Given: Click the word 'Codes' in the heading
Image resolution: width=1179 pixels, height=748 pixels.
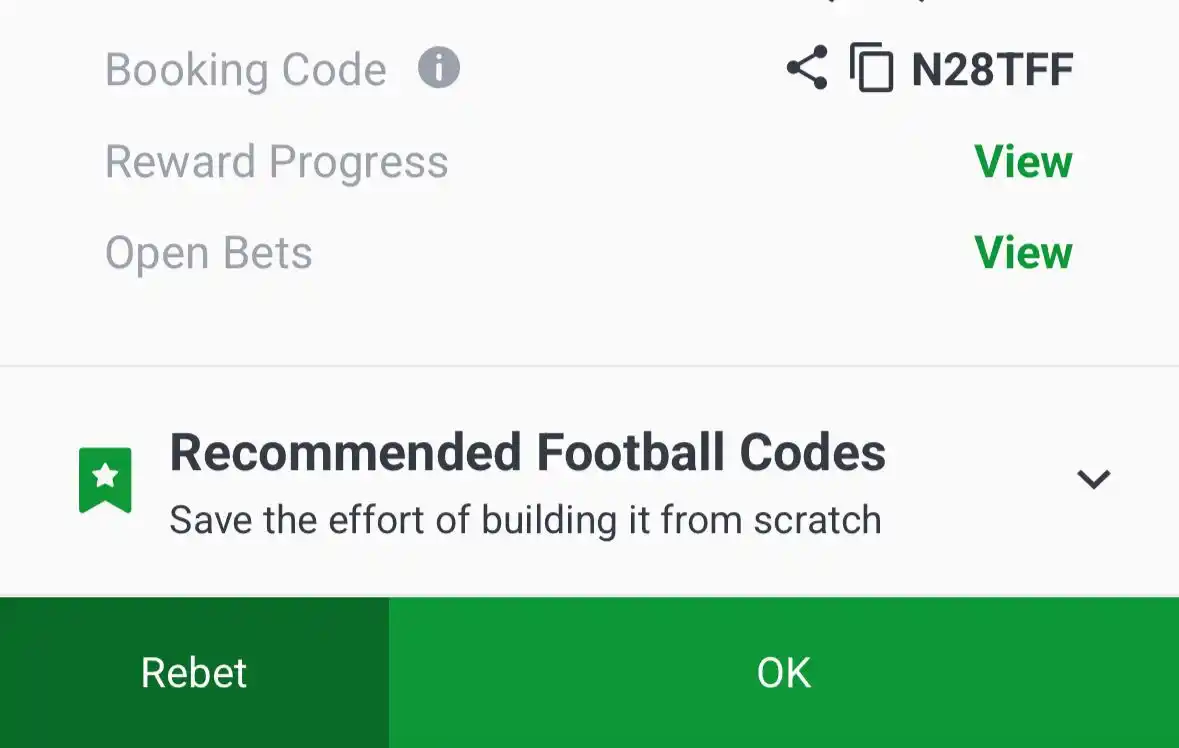Looking at the screenshot, I should tap(812, 453).
